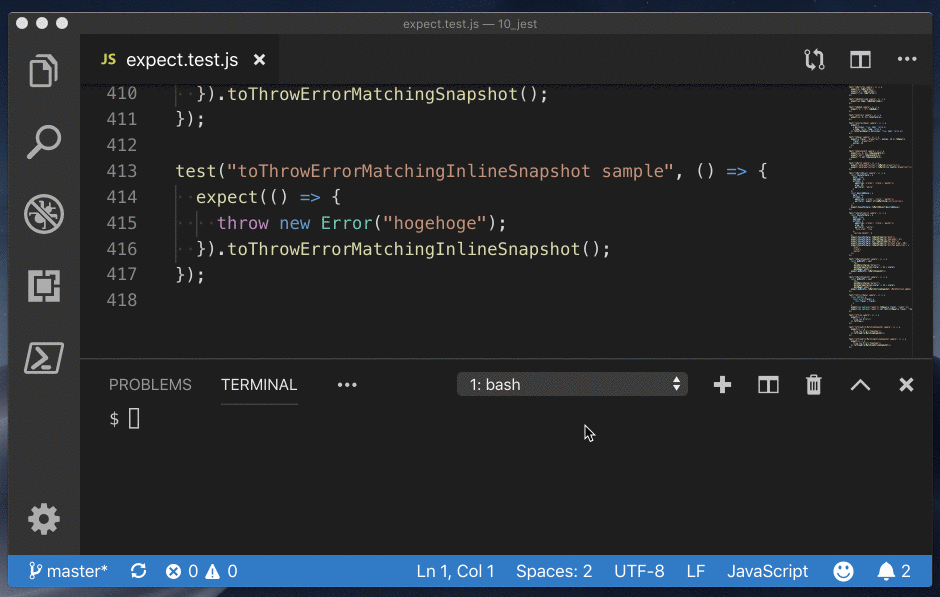
Task: Maximize panel size with the chevron-up
Action: click(860, 385)
